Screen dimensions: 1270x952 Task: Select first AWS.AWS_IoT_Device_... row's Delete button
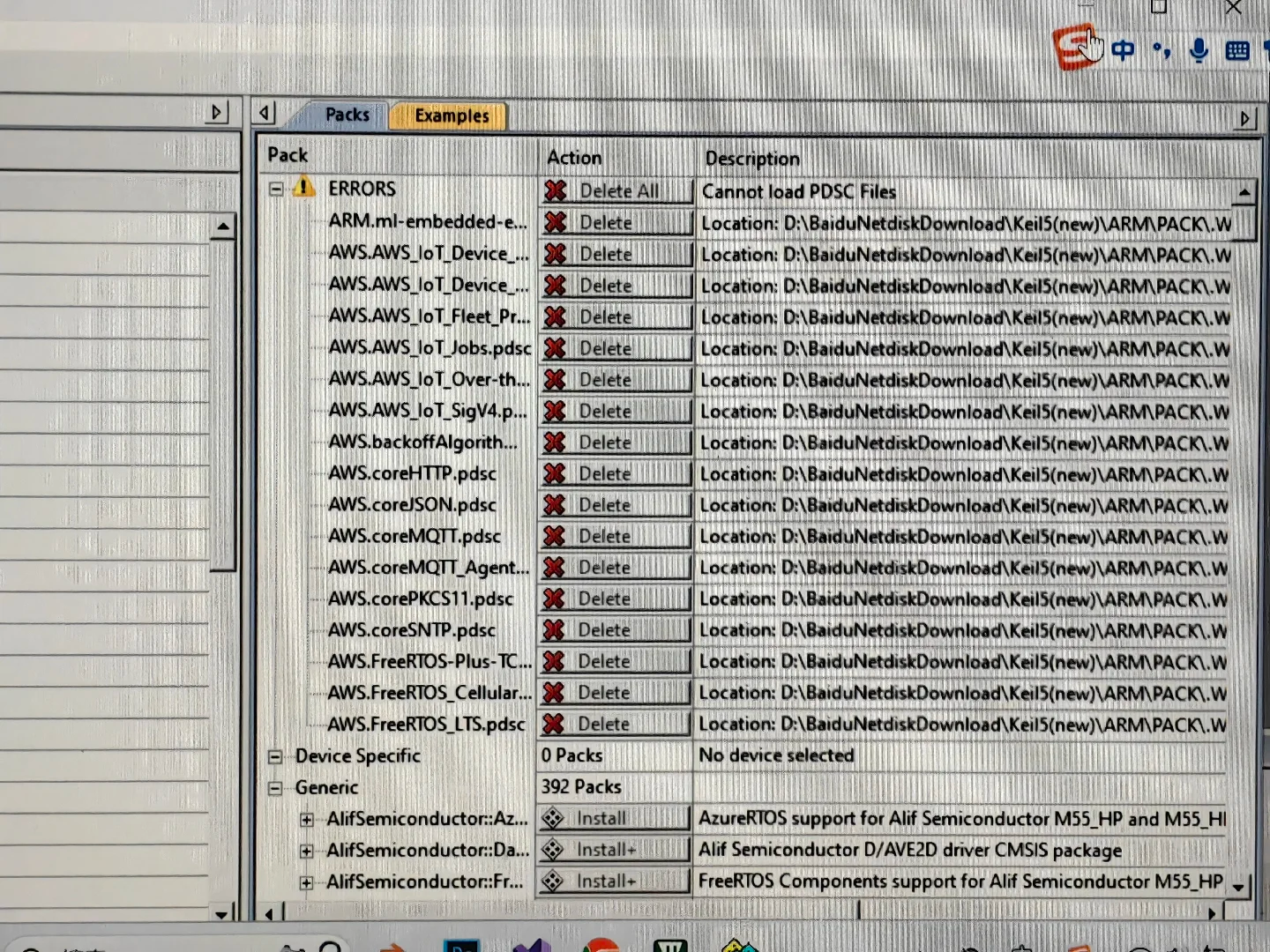tap(616, 254)
